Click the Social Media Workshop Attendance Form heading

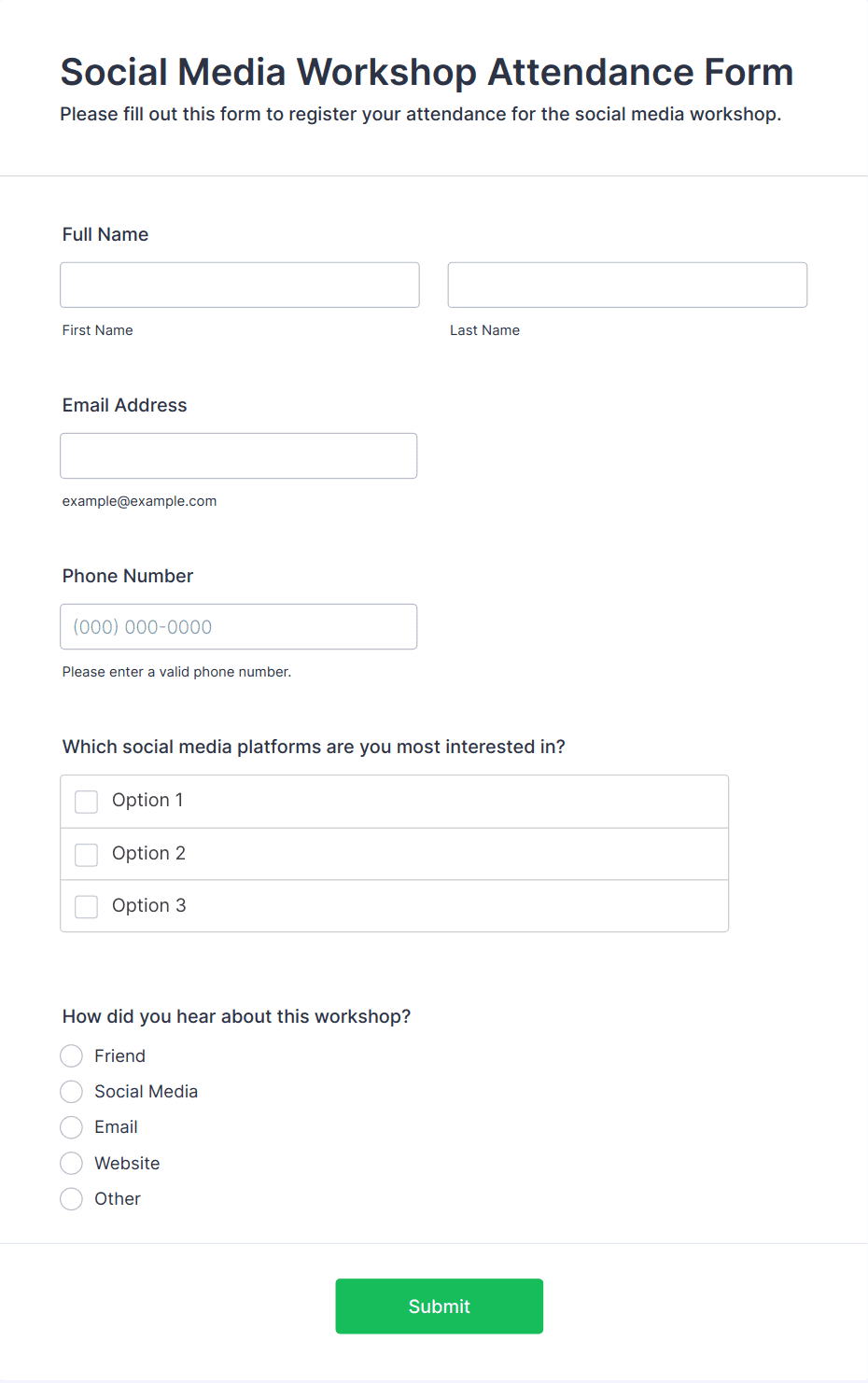tap(427, 72)
